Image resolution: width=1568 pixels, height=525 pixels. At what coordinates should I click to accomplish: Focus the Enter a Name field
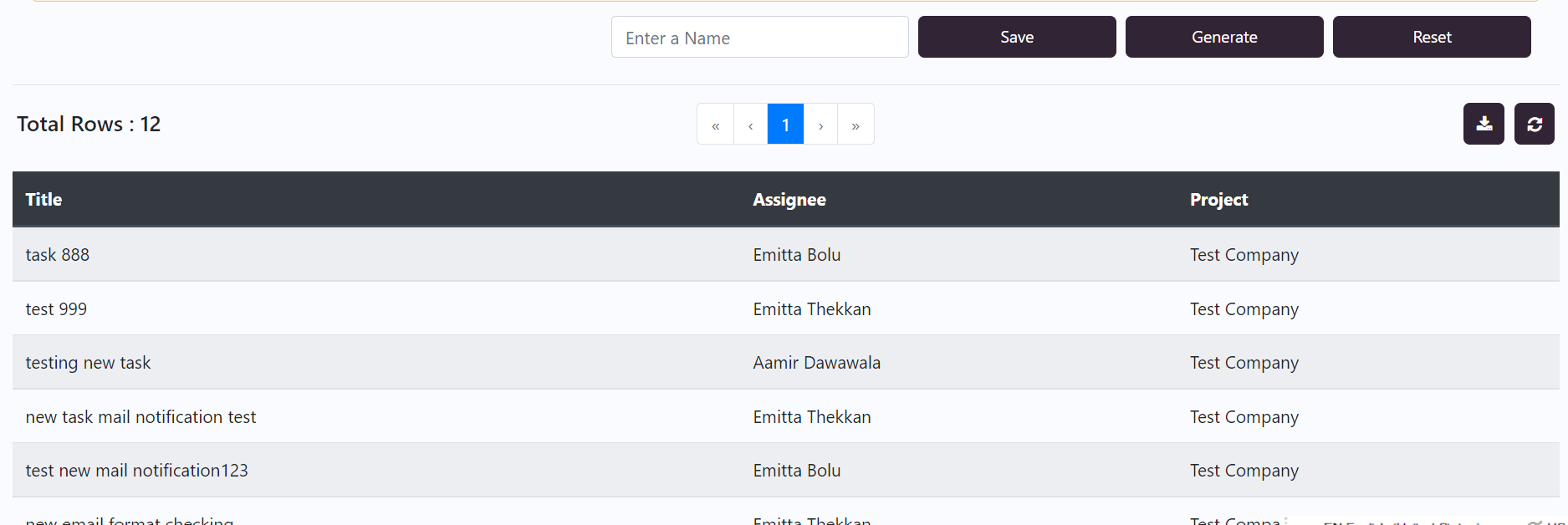pos(759,38)
